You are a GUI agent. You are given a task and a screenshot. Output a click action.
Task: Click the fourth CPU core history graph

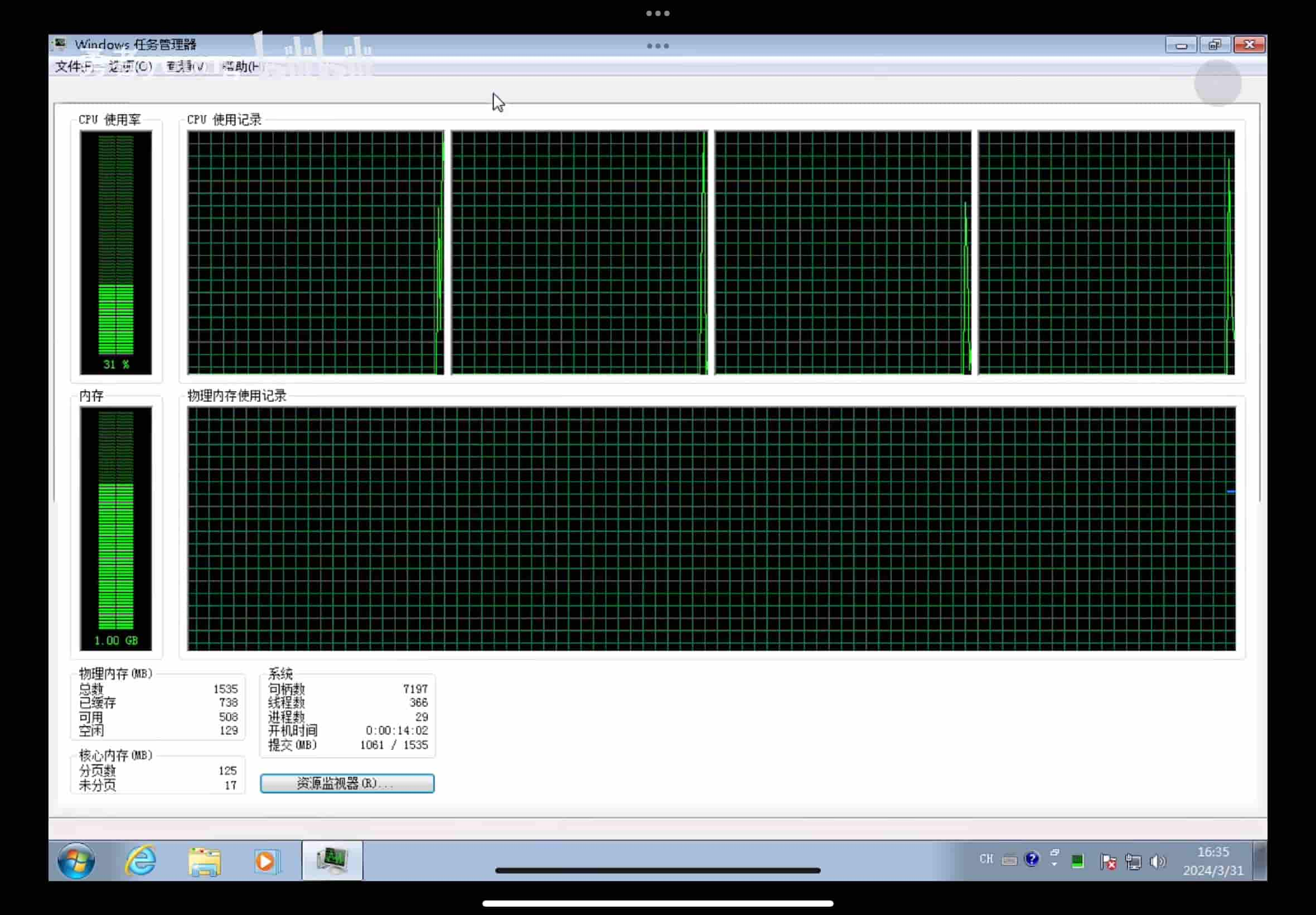tap(1106, 253)
